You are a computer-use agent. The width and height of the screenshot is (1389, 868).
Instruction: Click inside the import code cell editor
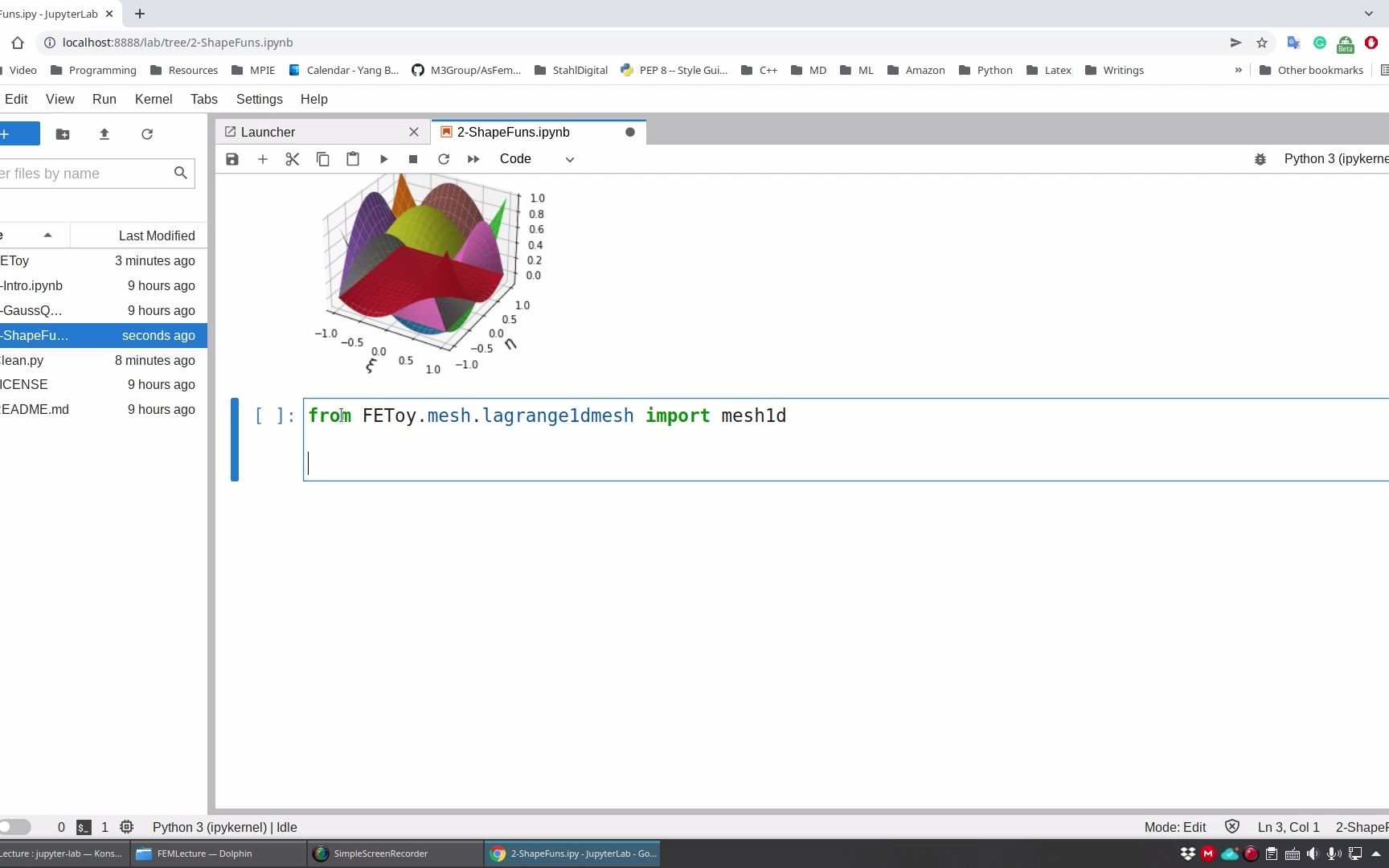(846, 440)
